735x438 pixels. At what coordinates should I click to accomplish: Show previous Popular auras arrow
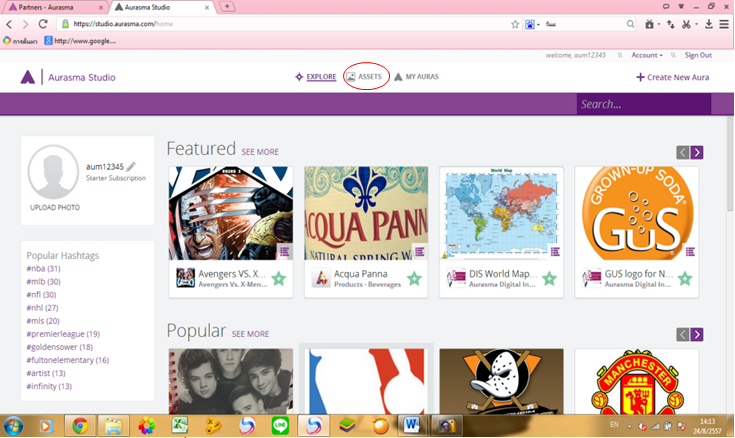click(x=682, y=334)
